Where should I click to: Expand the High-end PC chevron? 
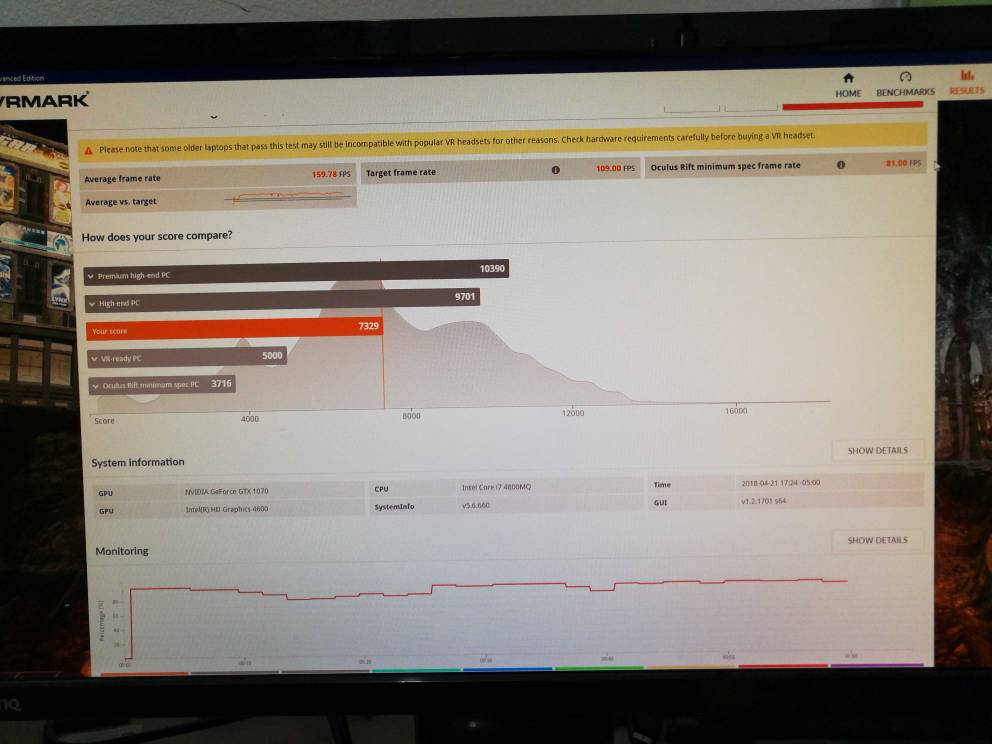92,304
